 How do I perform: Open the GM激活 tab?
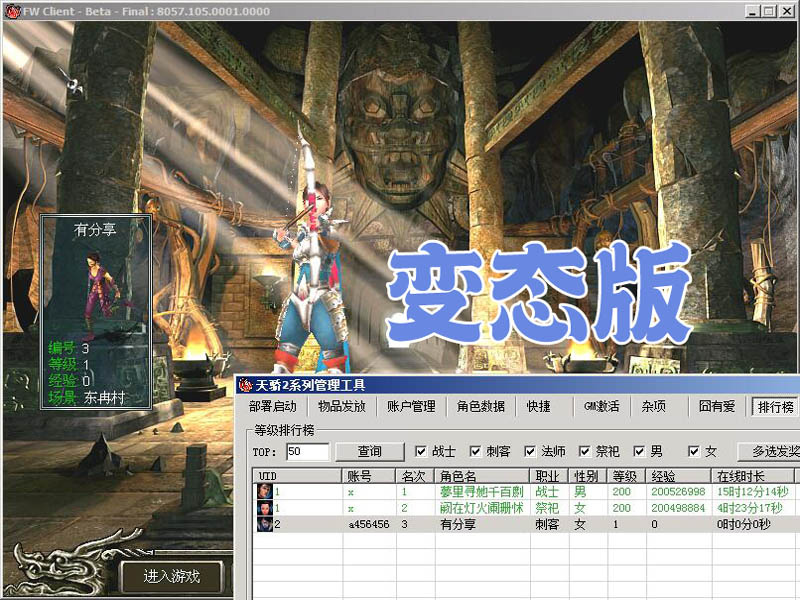pyautogui.click(x=602, y=406)
